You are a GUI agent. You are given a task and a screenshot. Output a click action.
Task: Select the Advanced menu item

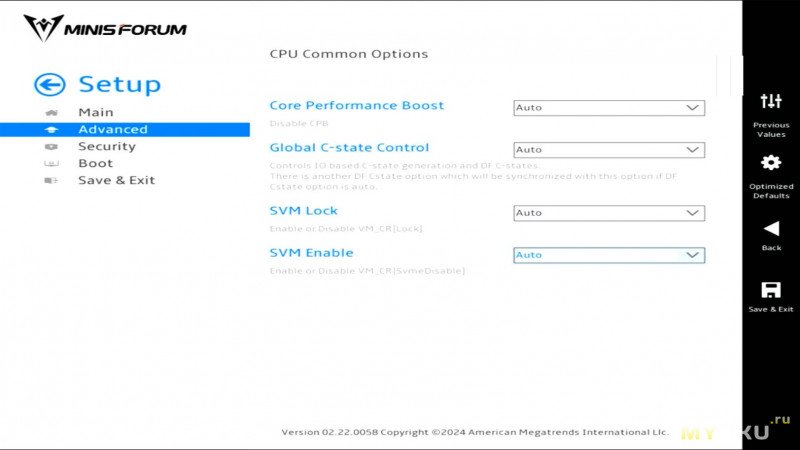coord(125,130)
